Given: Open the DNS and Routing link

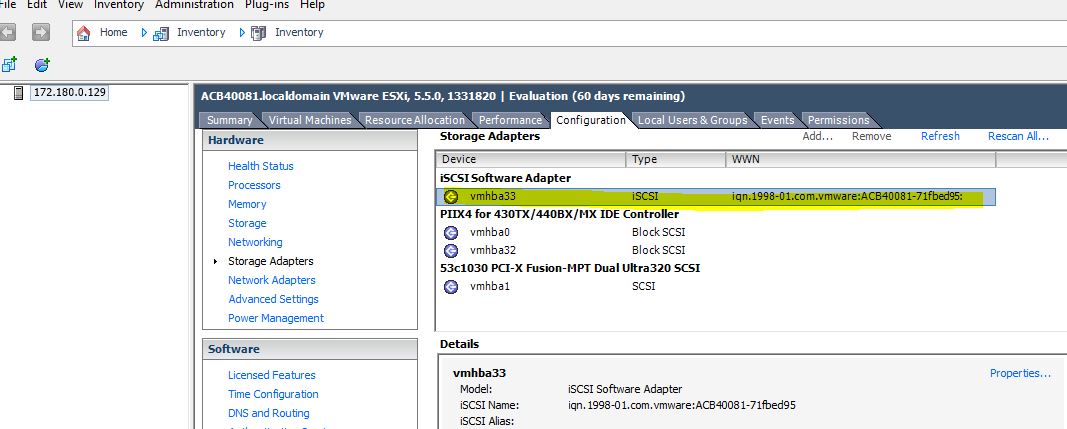Looking at the screenshot, I should pyautogui.click(x=268, y=413).
